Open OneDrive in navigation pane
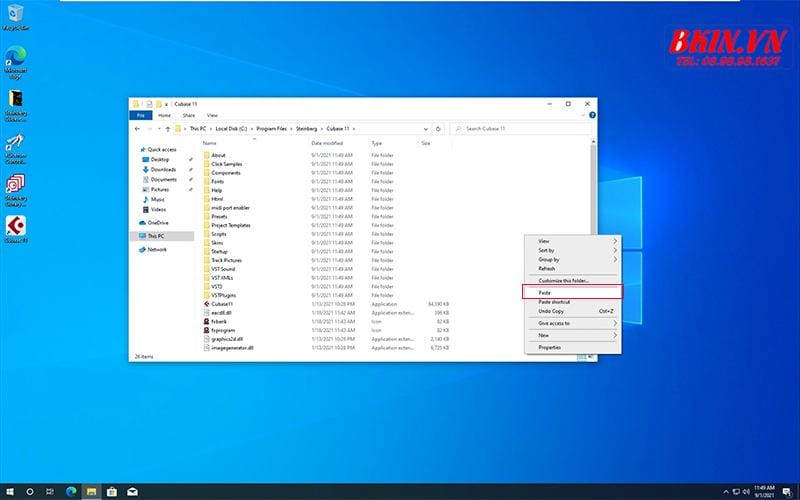The width and height of the screenshot is (800, 500). tap(154, 222)
